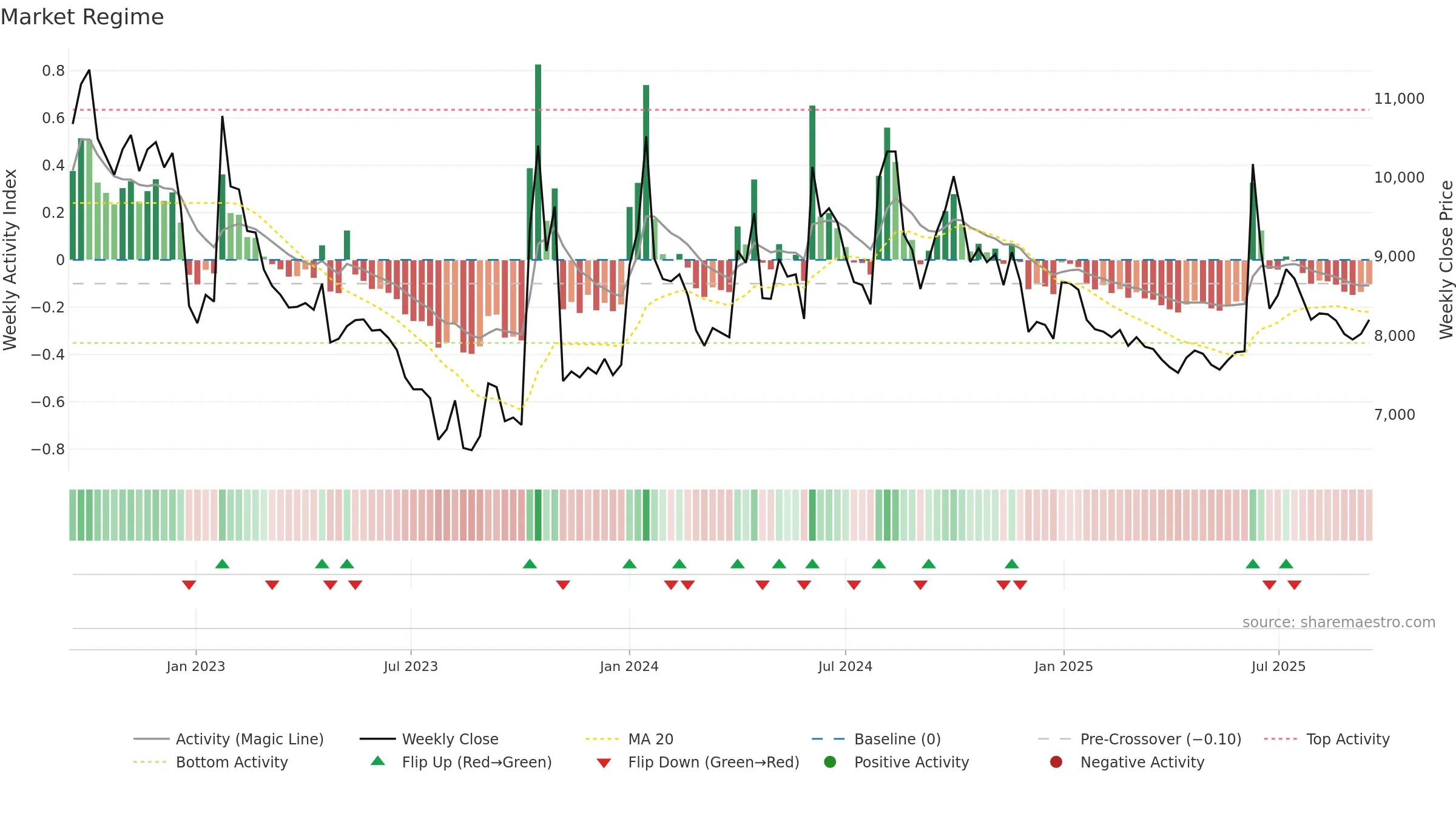The height and width of the screenshot is (819, 1456).
Task: Click the Jan 2024 axis label
Action: click(x=629, y=666)
